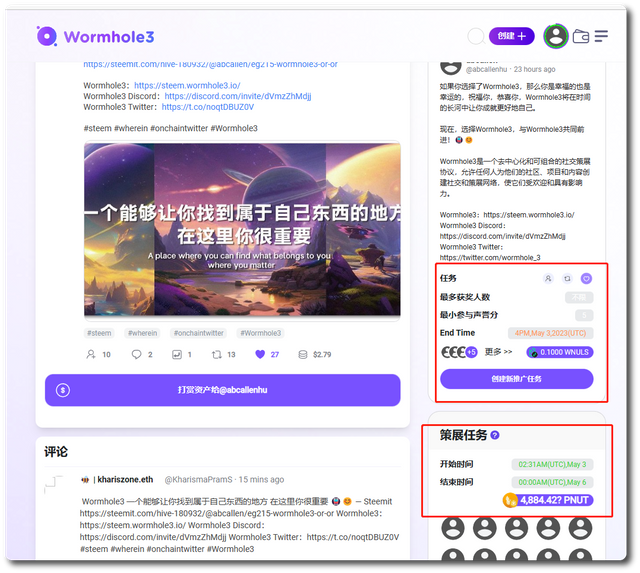The width and height of the screenshot is (640, 573).
Task: Click the help question icon beside 策展任务
Action: (x=495, y=435)
